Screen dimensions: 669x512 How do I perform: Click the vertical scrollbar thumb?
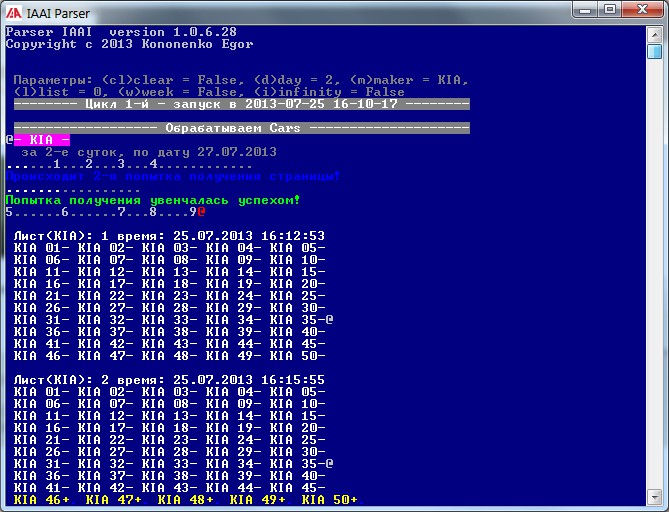[654, 51]
